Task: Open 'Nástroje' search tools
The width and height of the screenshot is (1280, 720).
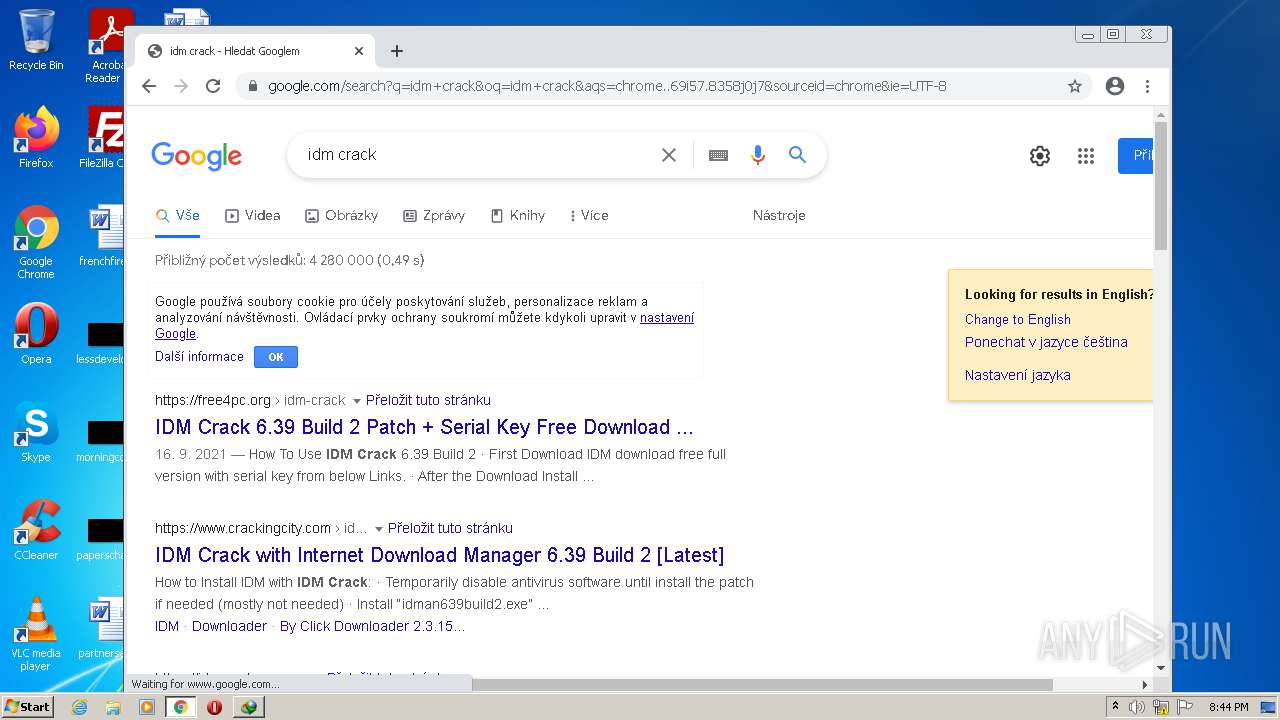Action: pyautogui.click(x=779, y=216)
